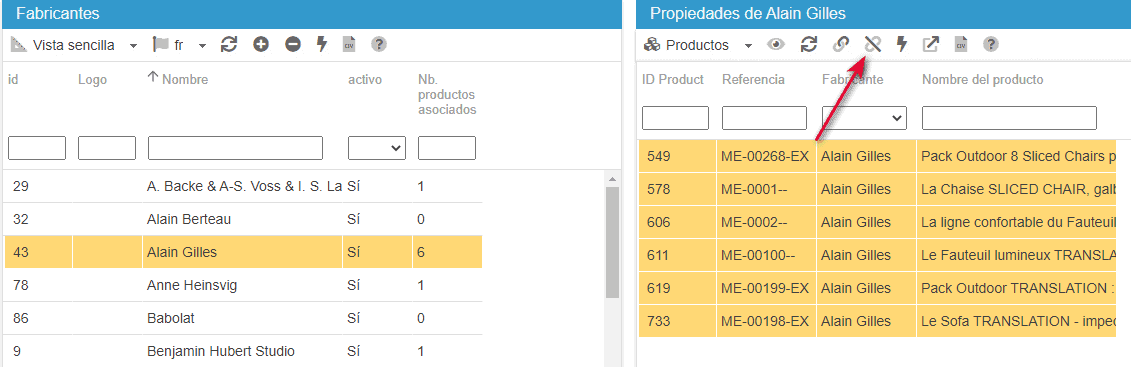Open the Fabricante filter combo box

coord(864,118)
